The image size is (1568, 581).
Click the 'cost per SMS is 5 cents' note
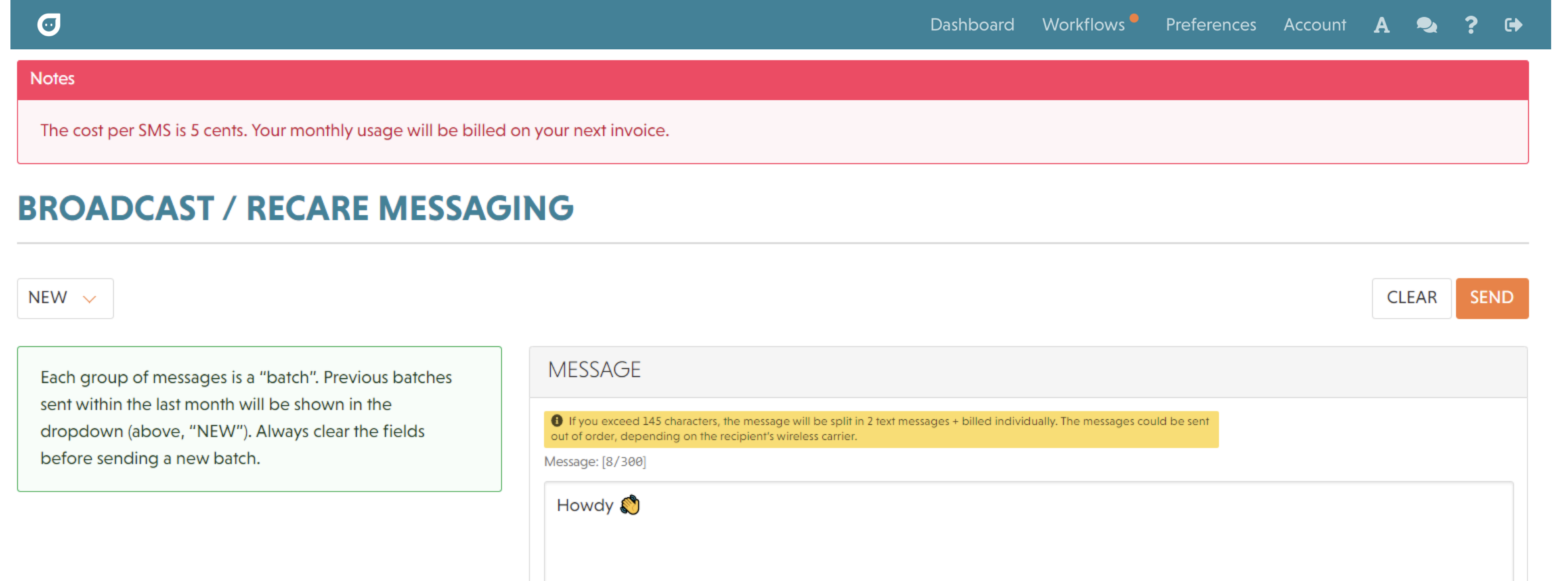point(354,130)
